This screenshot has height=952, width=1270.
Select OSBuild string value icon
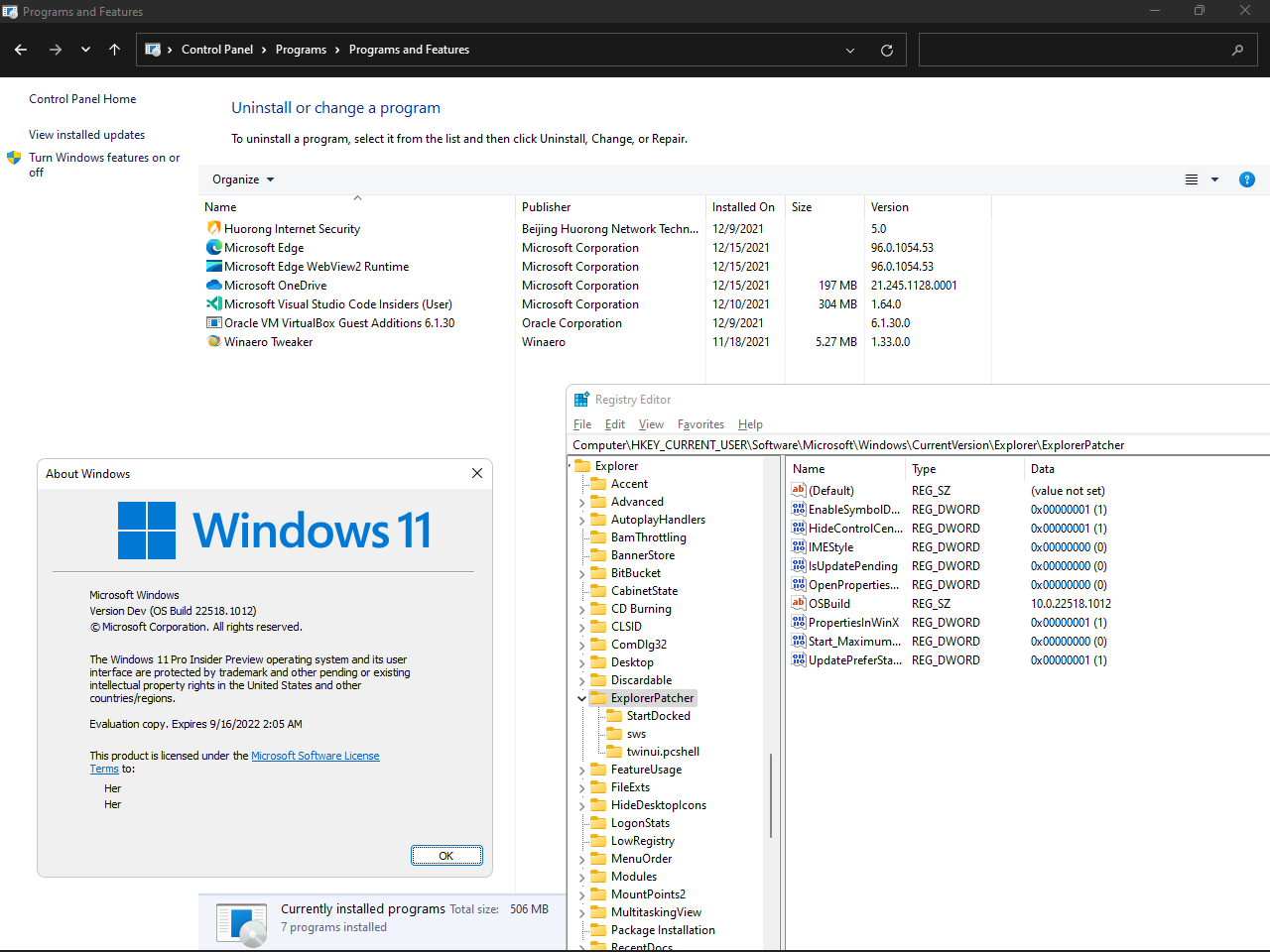(x=799, y=603)
